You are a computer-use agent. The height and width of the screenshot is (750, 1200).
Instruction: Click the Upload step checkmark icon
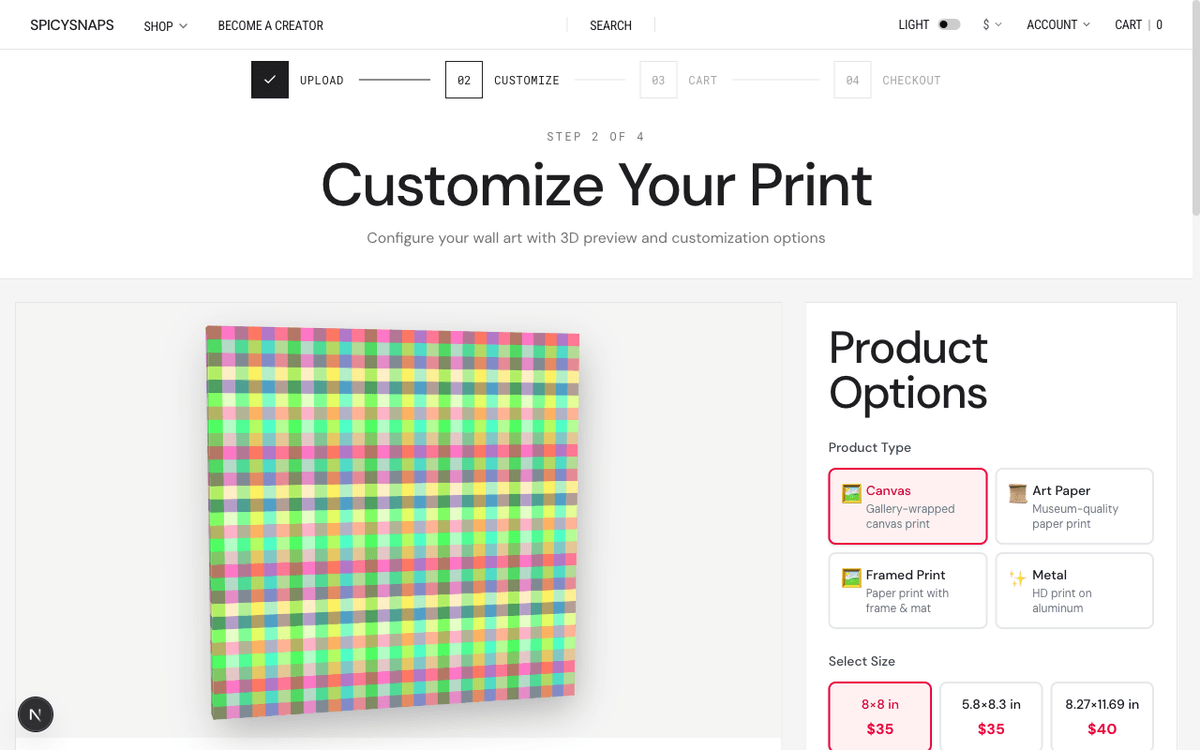pos(270,80)
